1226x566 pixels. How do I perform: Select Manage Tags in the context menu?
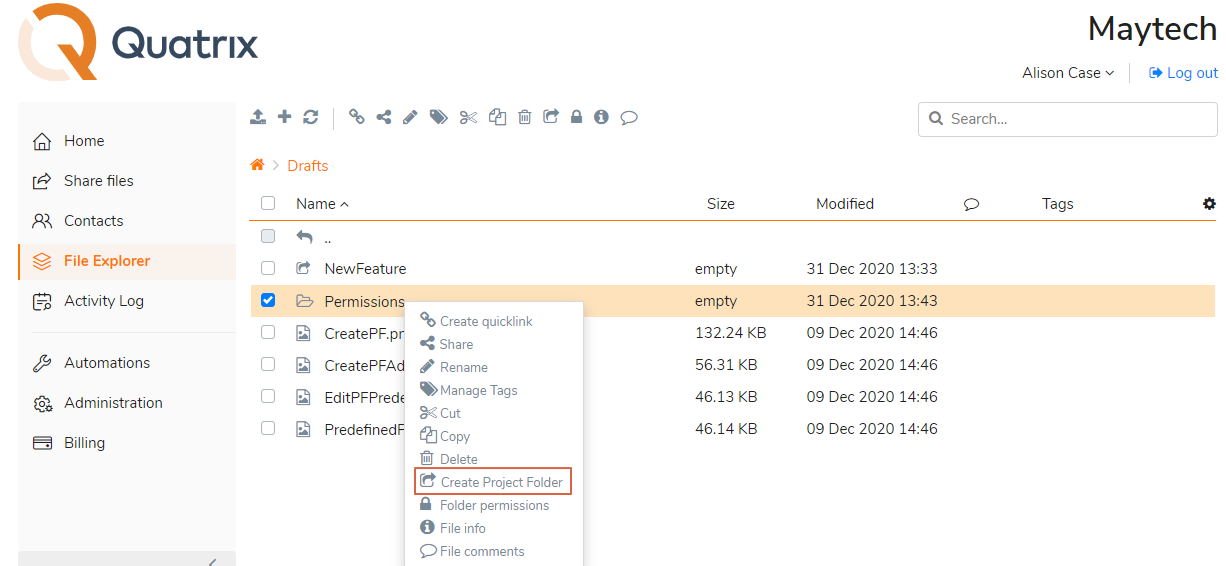coord(478,390)
